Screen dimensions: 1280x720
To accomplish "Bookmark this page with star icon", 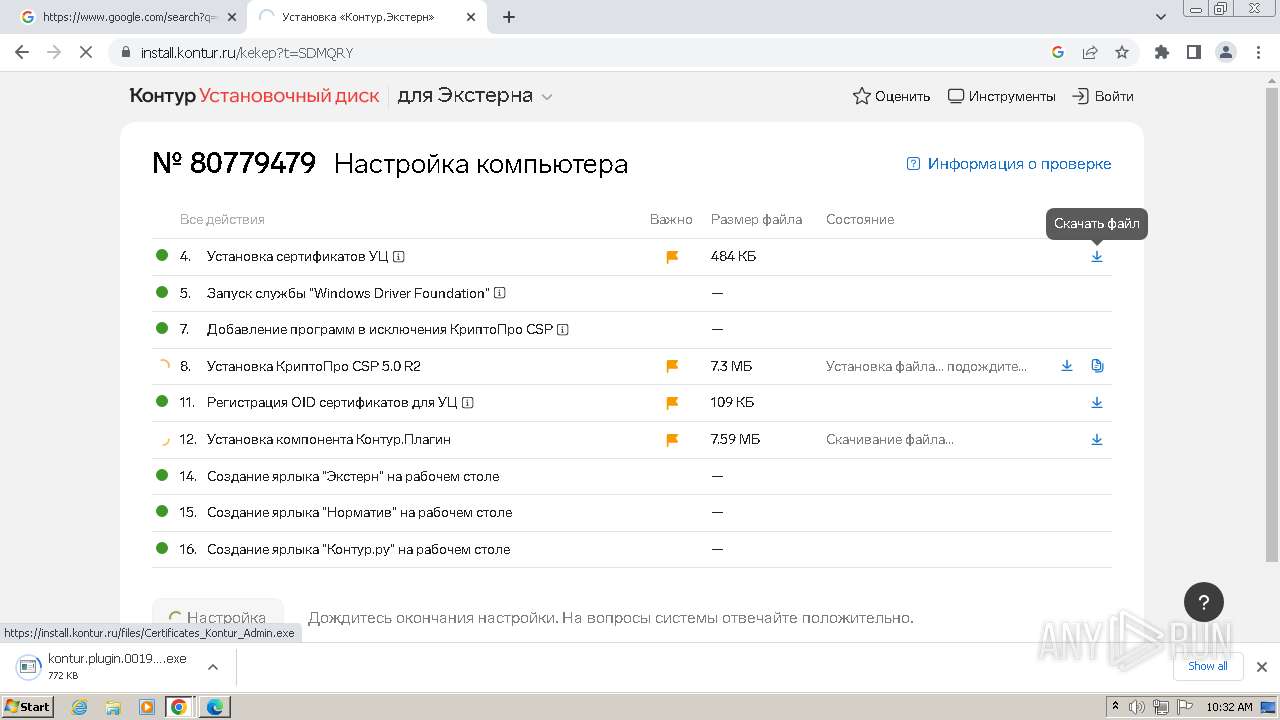I will click(x=1122, y=52).
